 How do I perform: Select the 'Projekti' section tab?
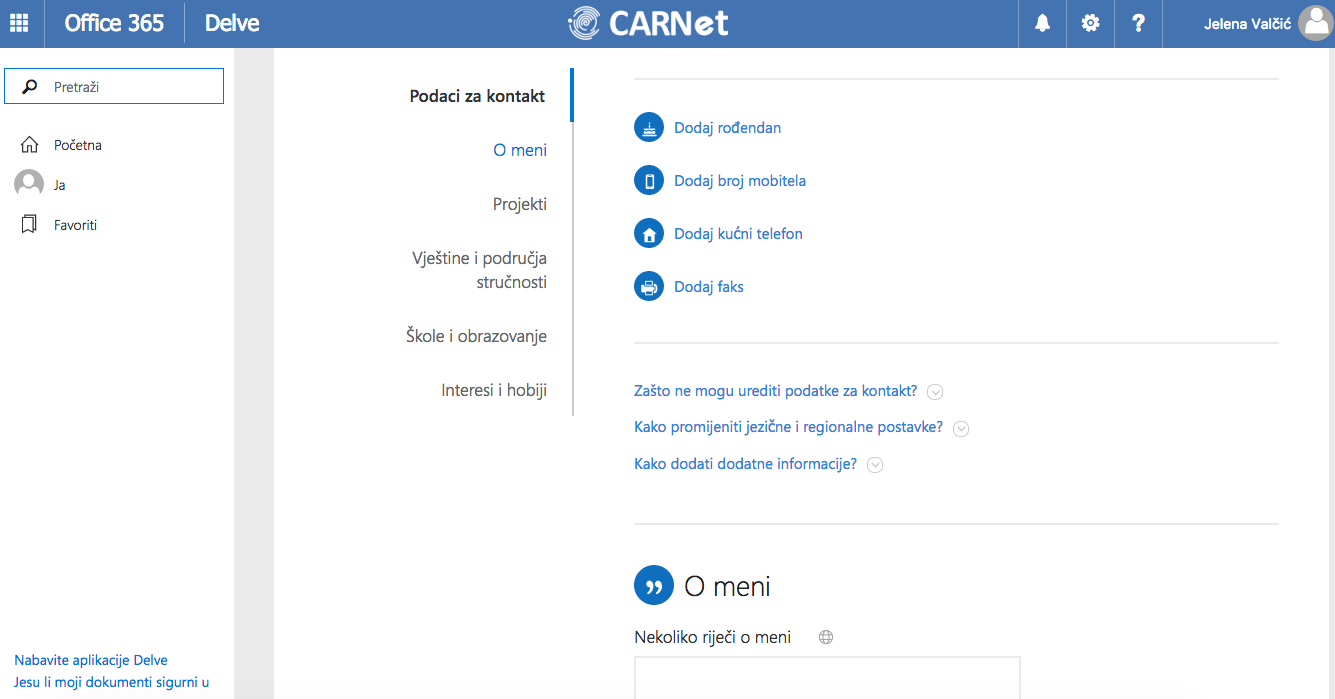520,204
